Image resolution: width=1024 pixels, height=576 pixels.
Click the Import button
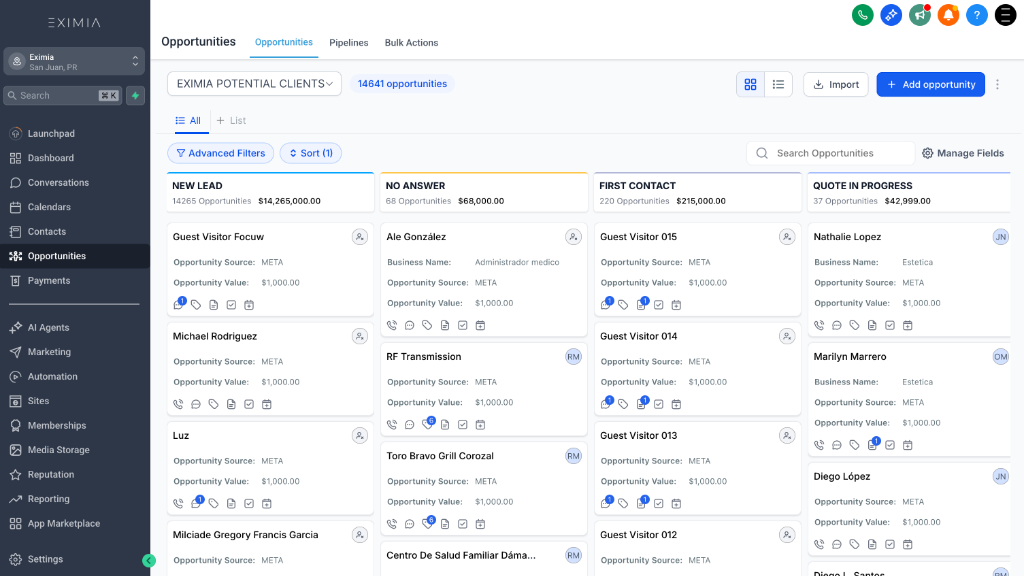pos(835,84)
